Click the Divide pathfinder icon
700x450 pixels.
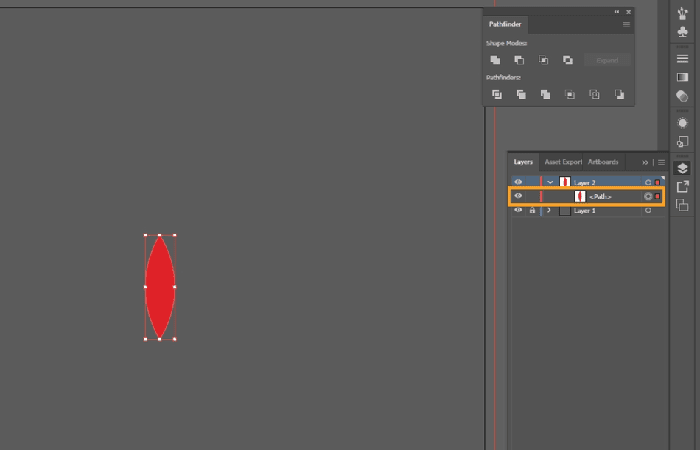coord(497,94)
